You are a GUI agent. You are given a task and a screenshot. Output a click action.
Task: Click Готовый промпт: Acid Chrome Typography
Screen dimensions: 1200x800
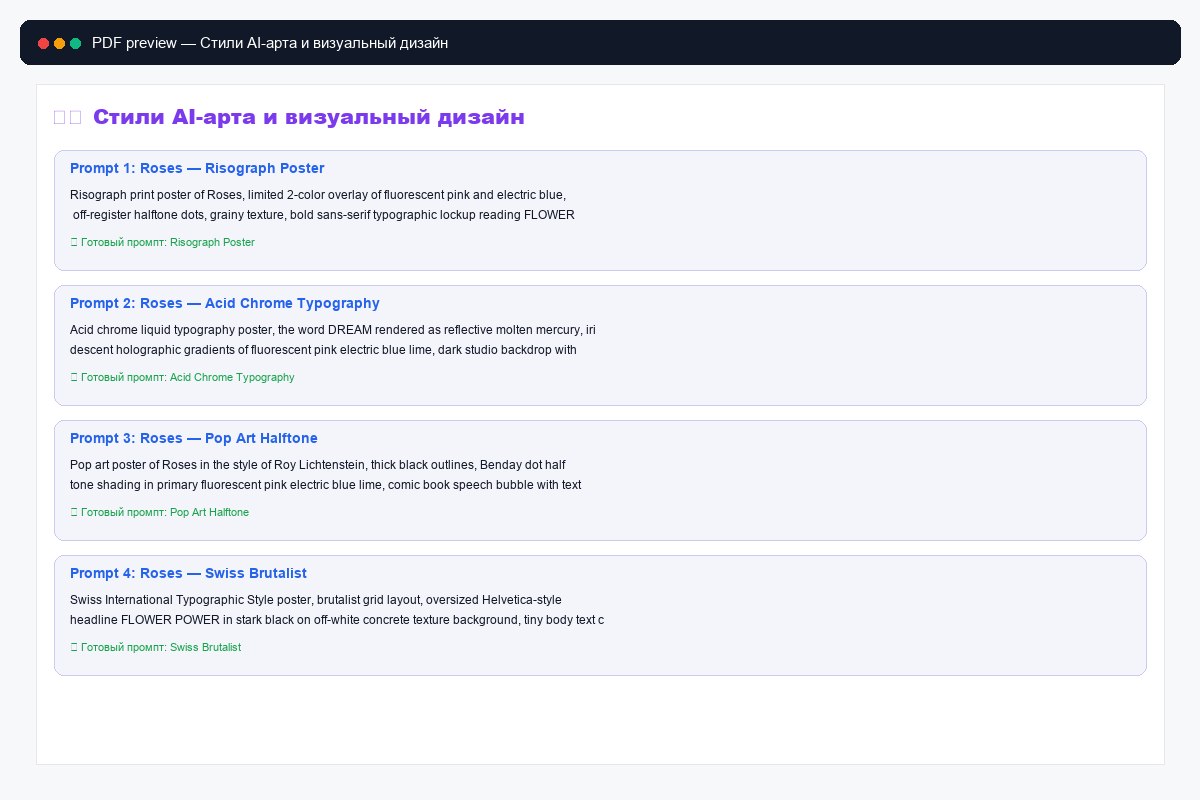[188, 377]
